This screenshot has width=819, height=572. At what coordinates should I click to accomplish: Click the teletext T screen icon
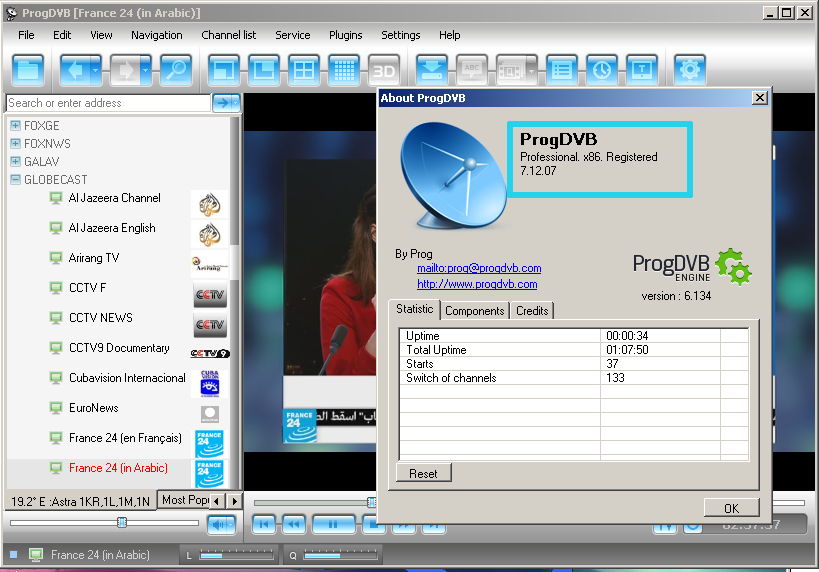coord(642,69)
